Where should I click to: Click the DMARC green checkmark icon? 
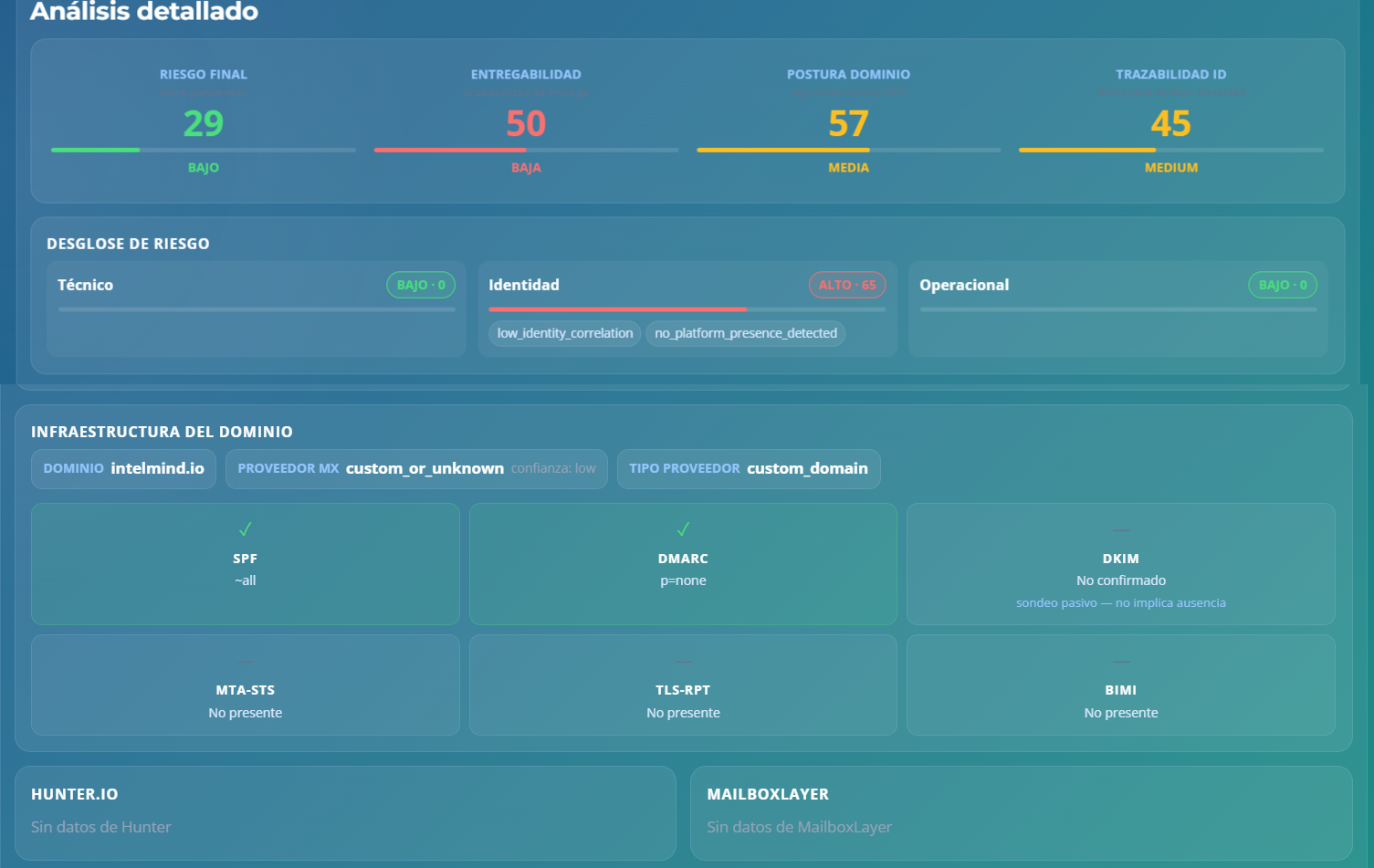(x=682, y=529)
